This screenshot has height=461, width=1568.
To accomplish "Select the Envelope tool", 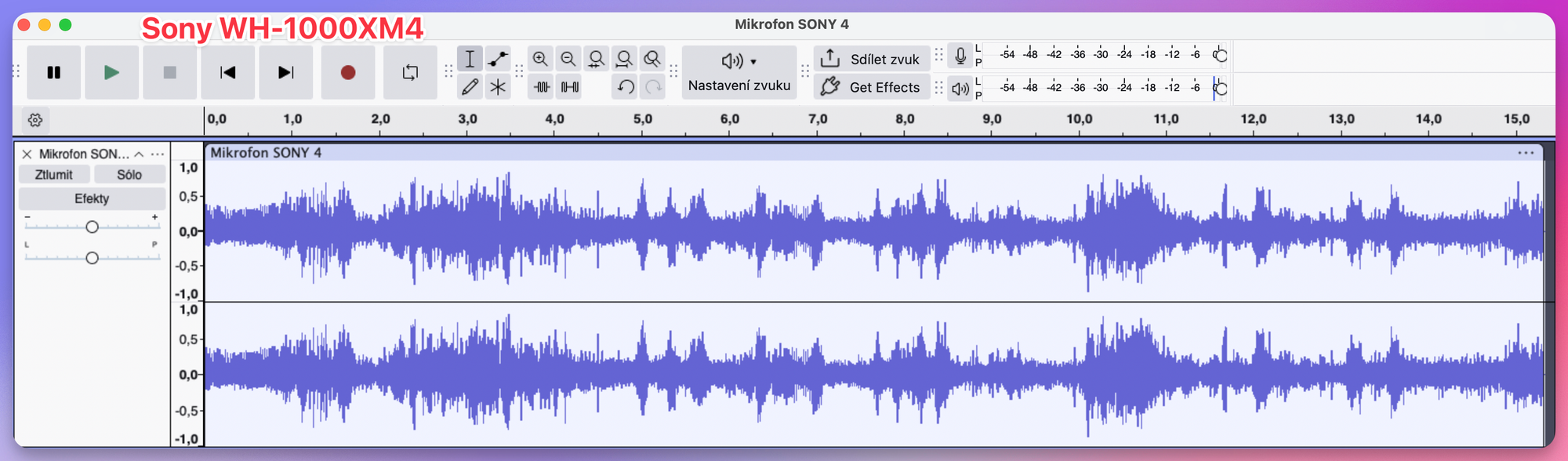I will point(498,59).
